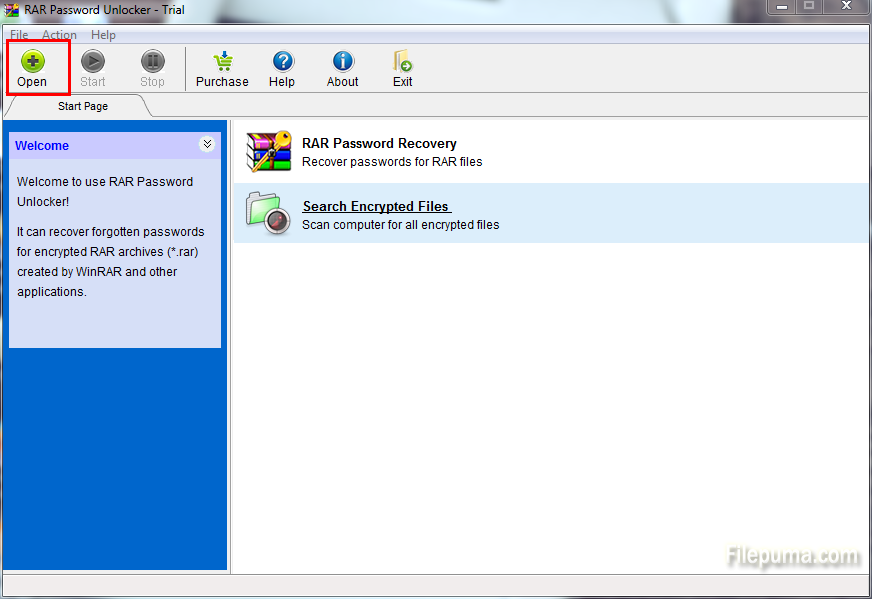
Task: Click the app icon in title bar
Action: coord(12,10)
